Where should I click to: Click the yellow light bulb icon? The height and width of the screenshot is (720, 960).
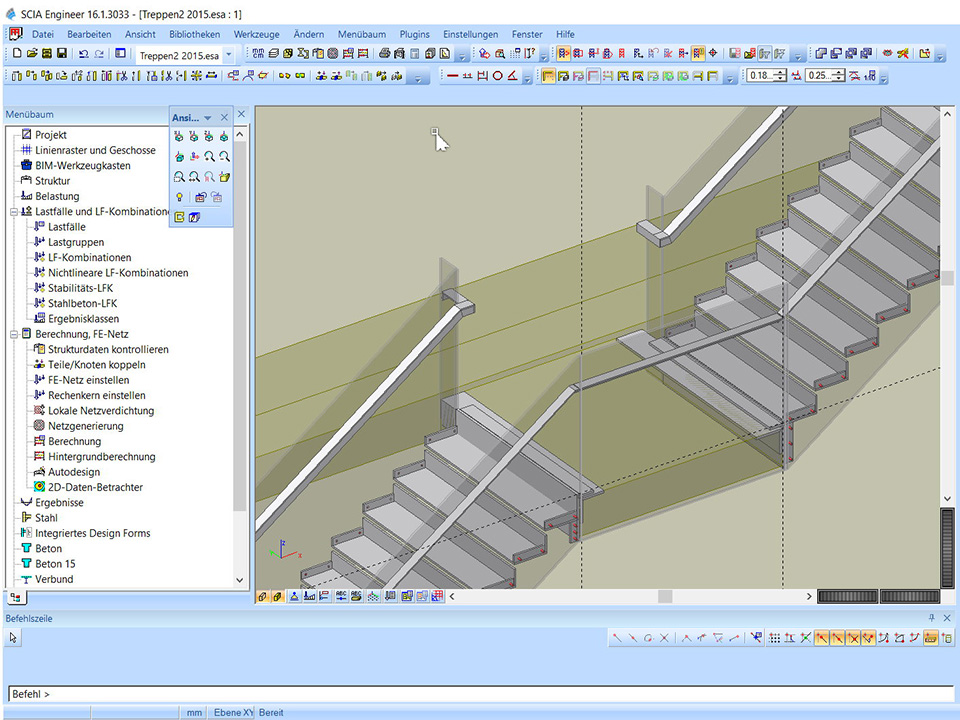(179, 197)
